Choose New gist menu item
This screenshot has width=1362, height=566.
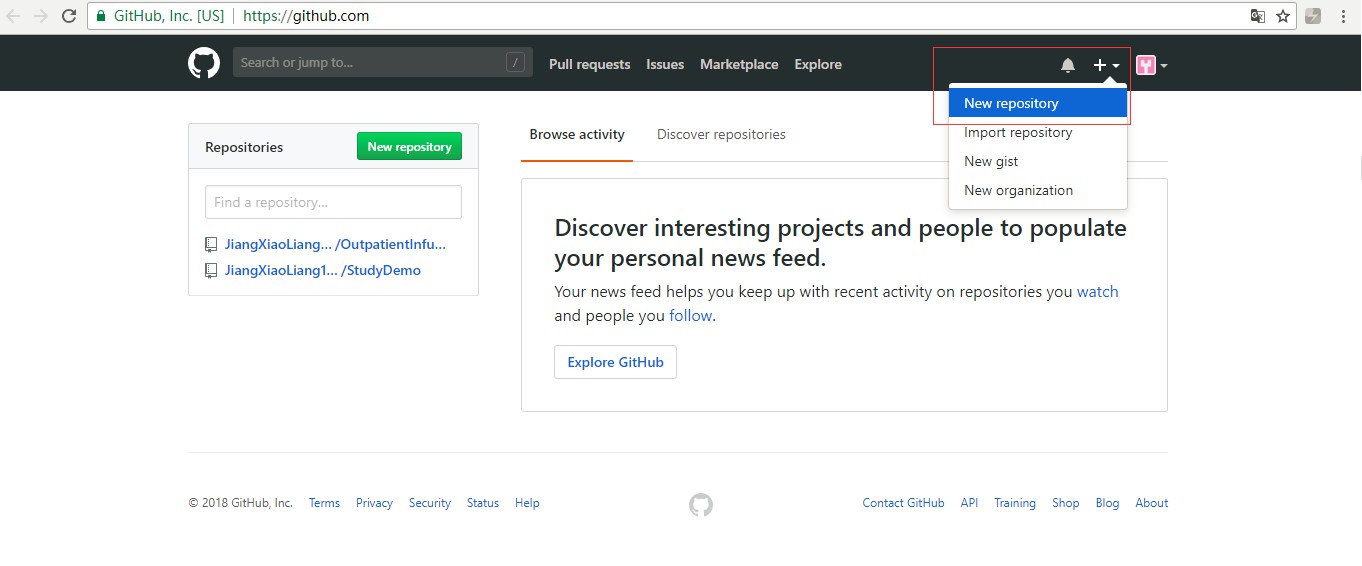click(x=1038, y=161)
